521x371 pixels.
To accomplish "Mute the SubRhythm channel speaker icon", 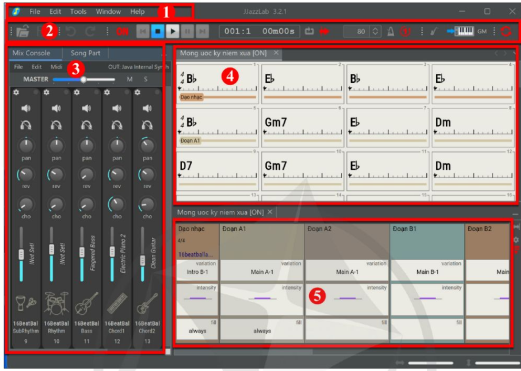I will coord(26,108).
